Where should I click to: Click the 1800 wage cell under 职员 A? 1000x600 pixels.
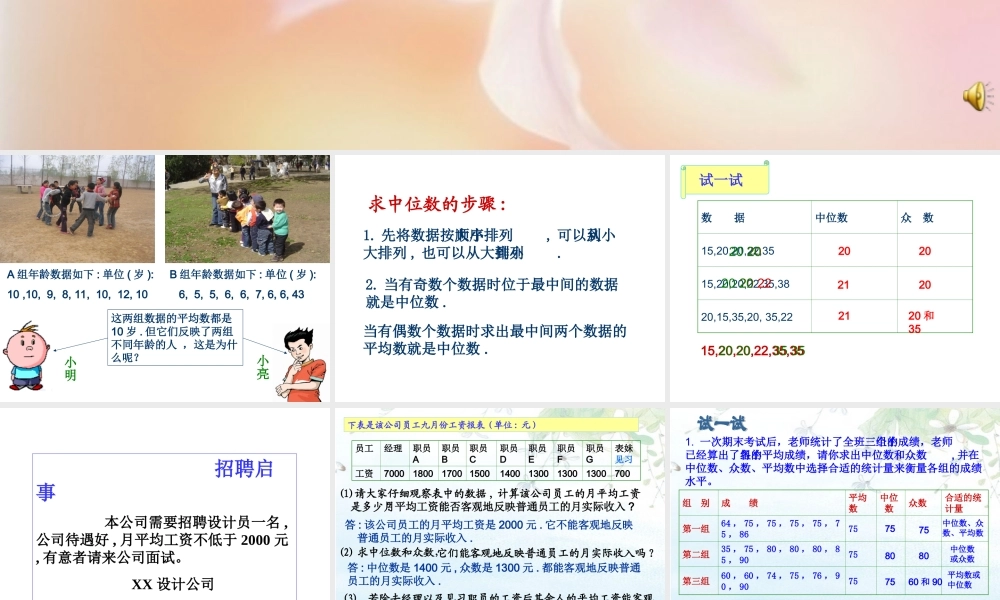click(x=422, y=473)
